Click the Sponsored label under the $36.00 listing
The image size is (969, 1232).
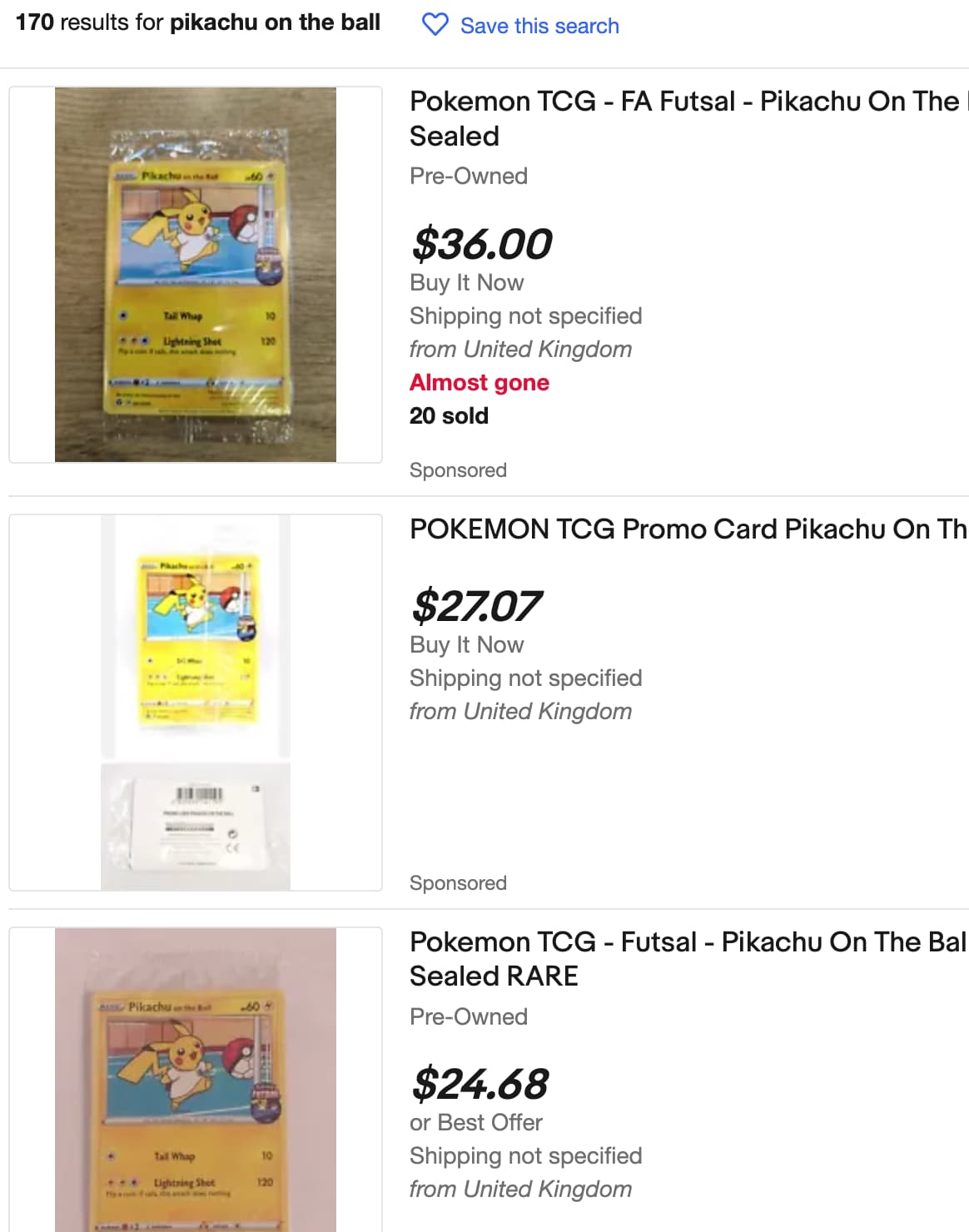coord(458,470)
